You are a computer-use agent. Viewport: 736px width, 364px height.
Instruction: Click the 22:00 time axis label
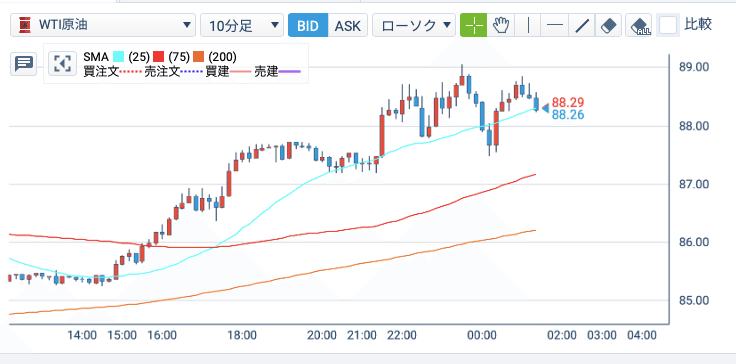click(402, 335)
